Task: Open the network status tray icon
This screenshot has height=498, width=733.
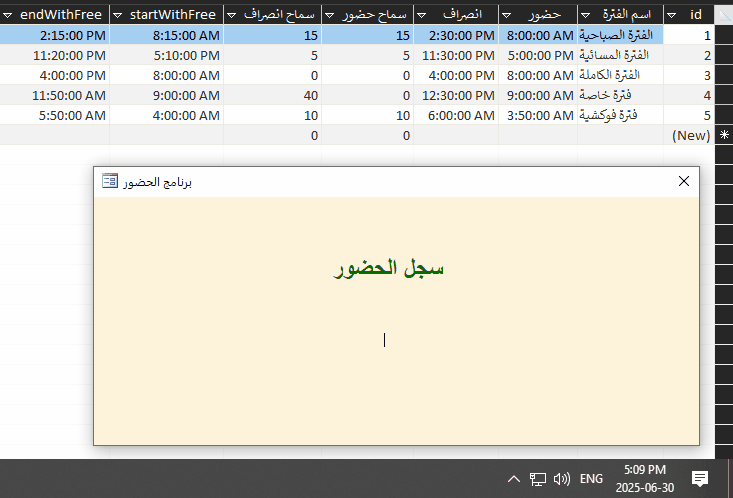Action: (x=538, y=479)
